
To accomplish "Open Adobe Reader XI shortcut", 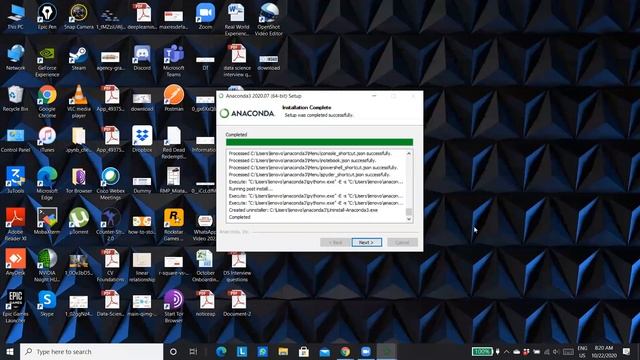I will tap(16, 224).
